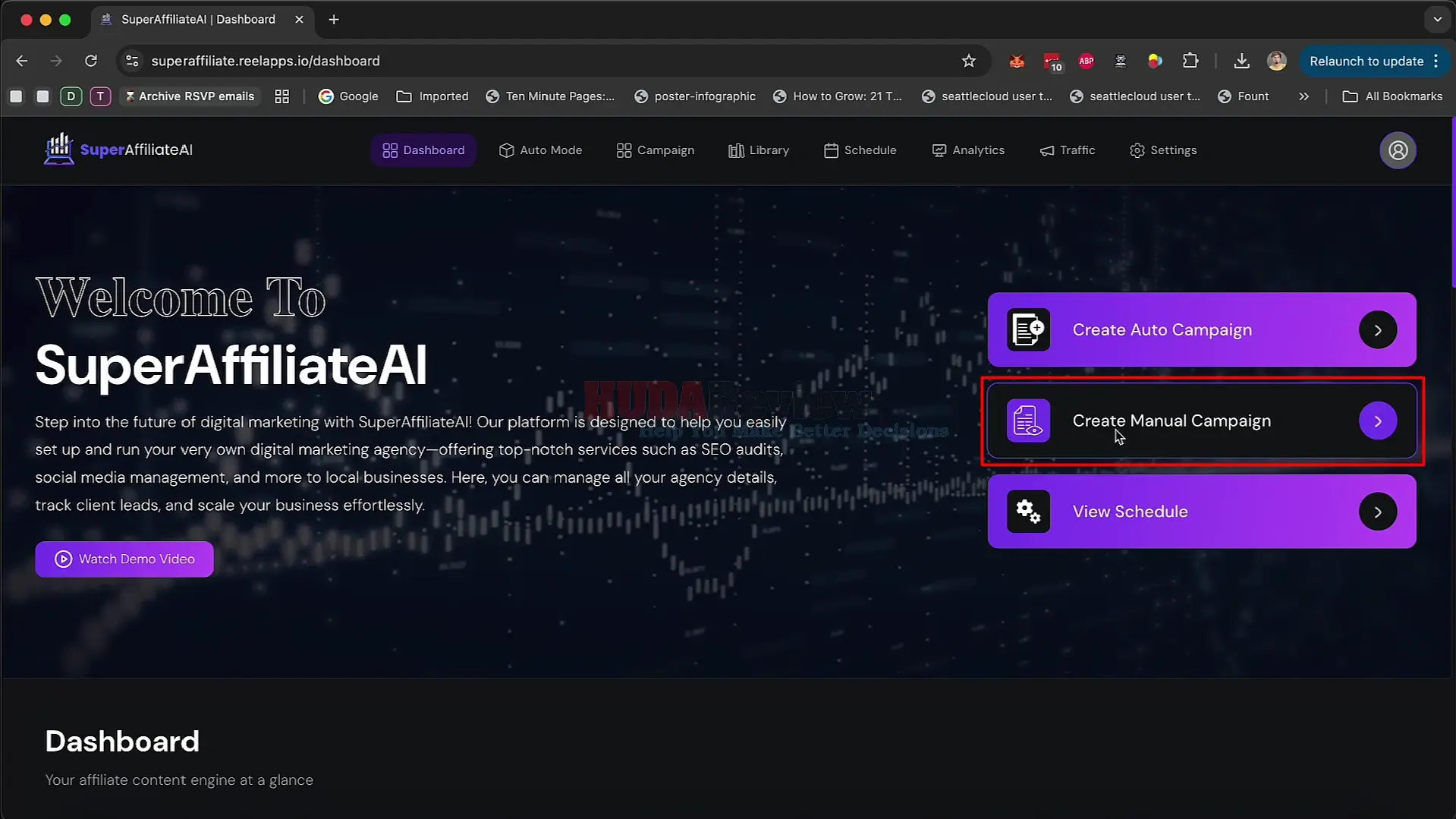Open a new browser tab
The width and height of the screenshot is (1456, 819).
click(x=334, y=20)
